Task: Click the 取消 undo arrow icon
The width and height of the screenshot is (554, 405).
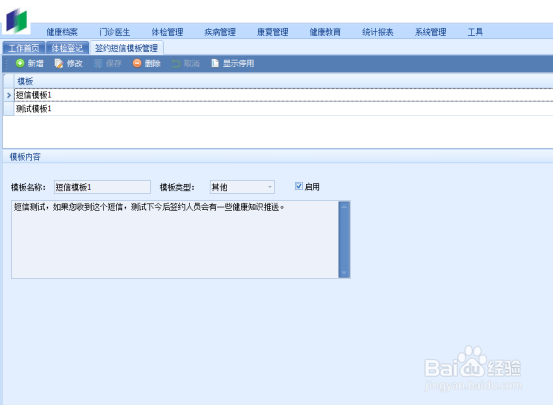Action: pos(176,64)
